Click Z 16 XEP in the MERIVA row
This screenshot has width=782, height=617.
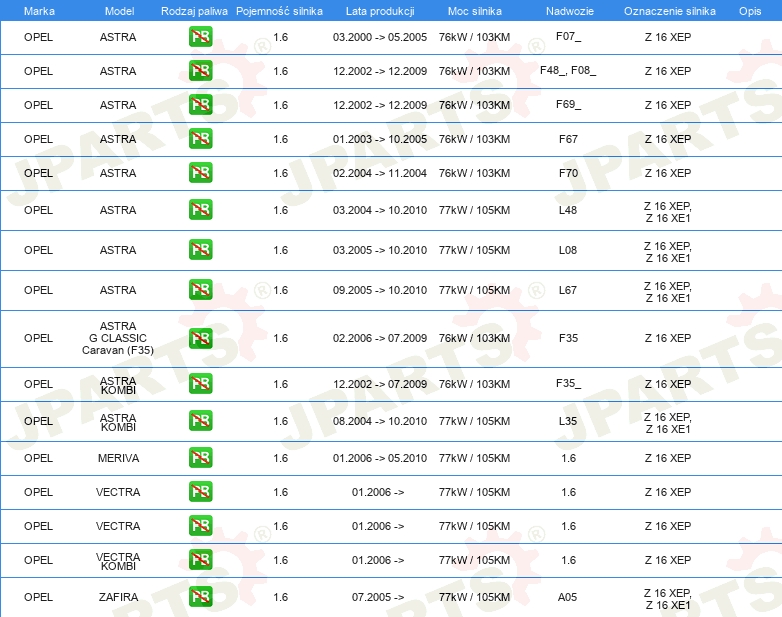pos(668,458)
